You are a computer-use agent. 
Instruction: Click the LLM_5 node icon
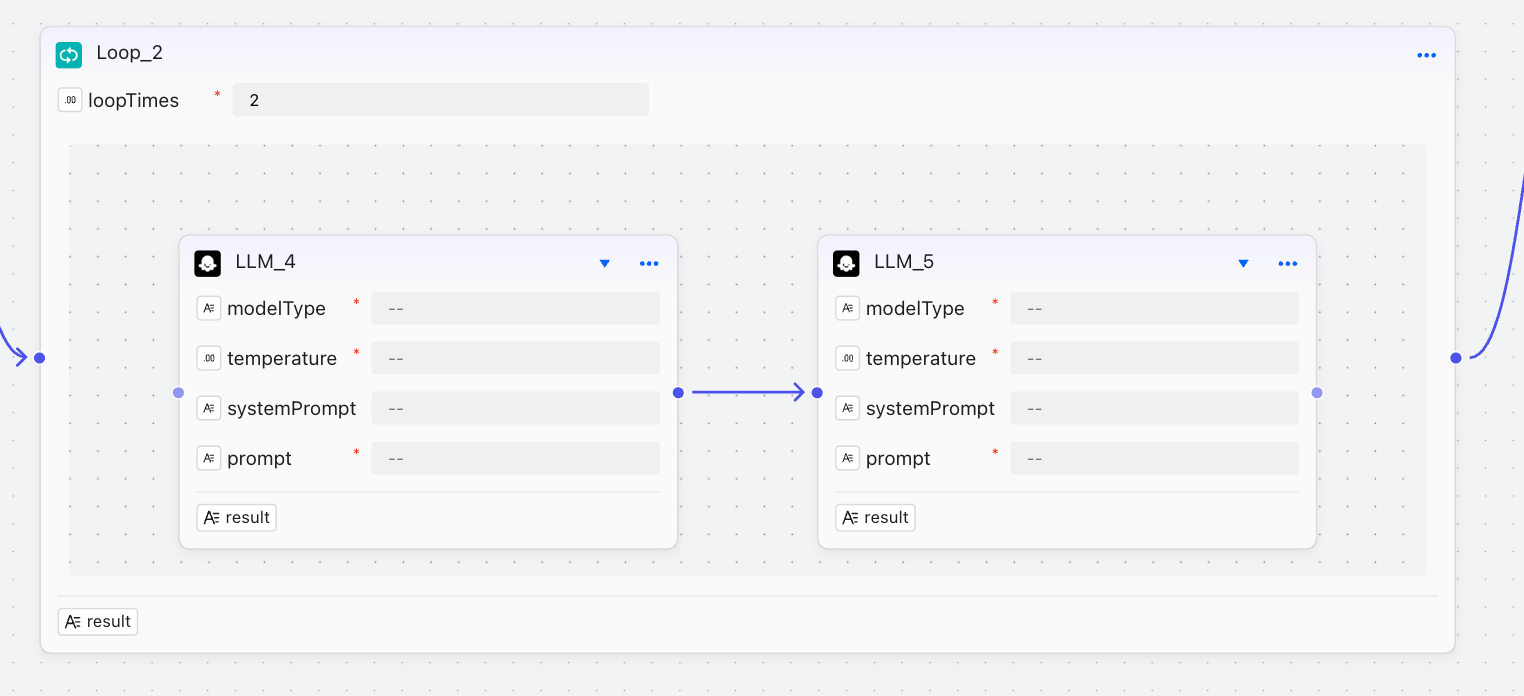(x=846, y=263)
